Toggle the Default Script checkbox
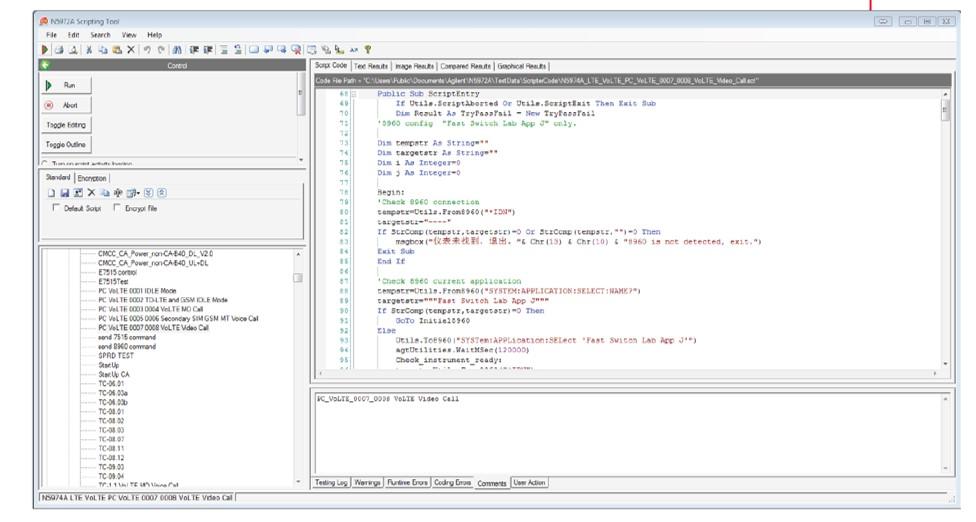Viewport: 976px width, 522px height. tap(57, 208)
